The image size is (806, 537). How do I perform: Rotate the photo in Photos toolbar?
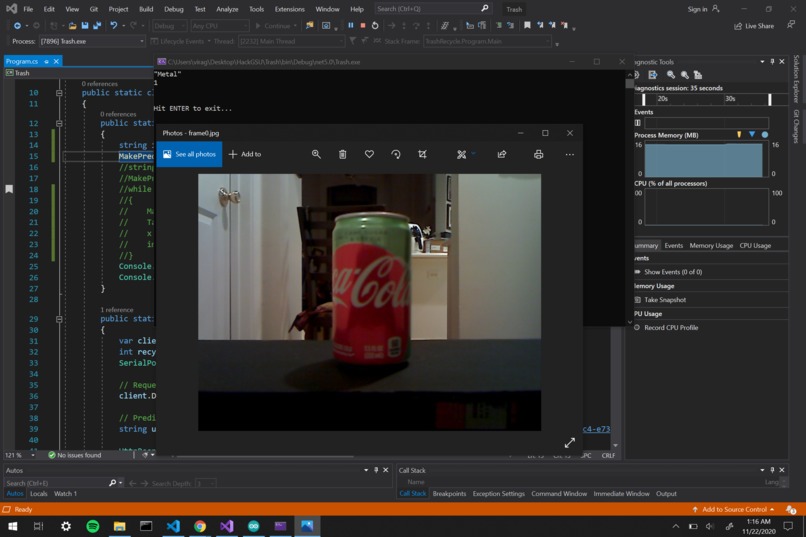(396, 154)
